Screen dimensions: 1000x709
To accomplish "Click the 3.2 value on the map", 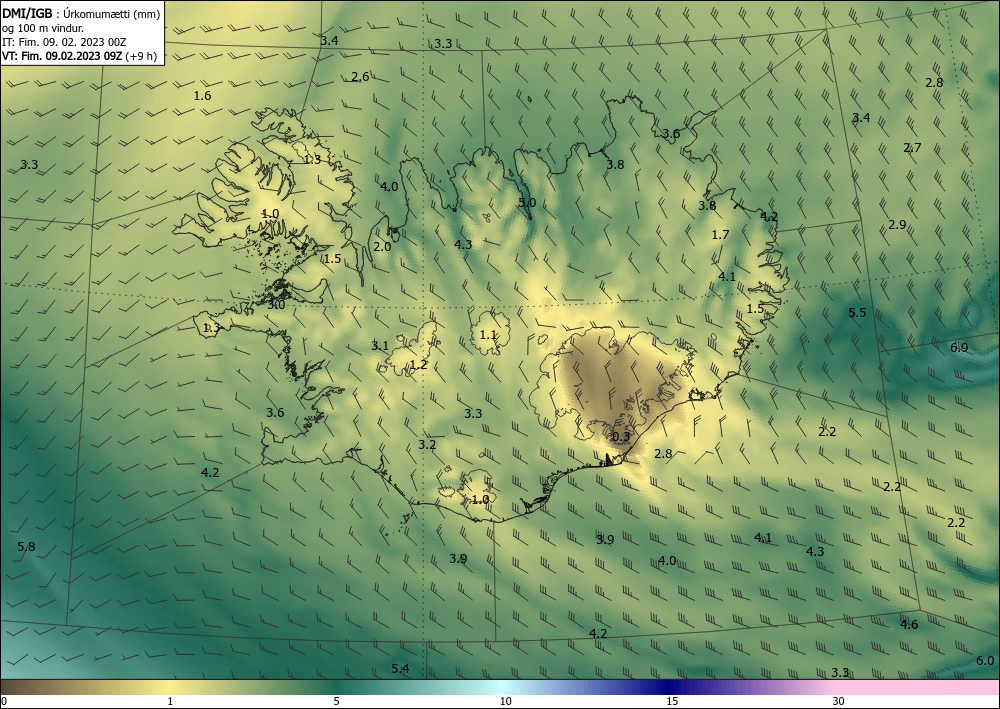I will (x=427, y=444).
